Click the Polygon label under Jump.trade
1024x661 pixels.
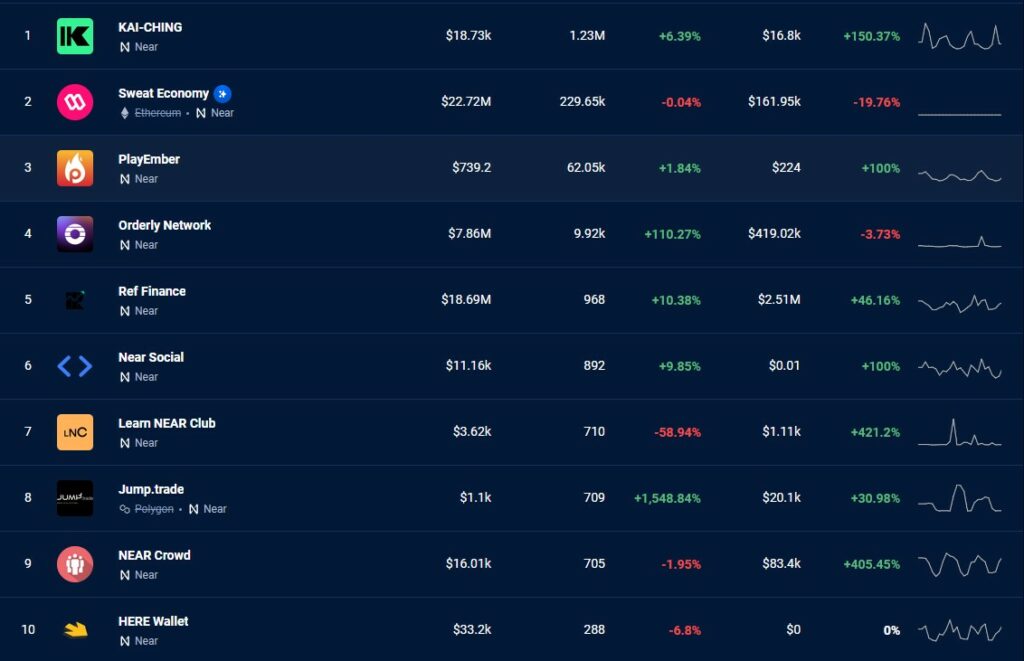pyautogui.click(x=154, y=509)
